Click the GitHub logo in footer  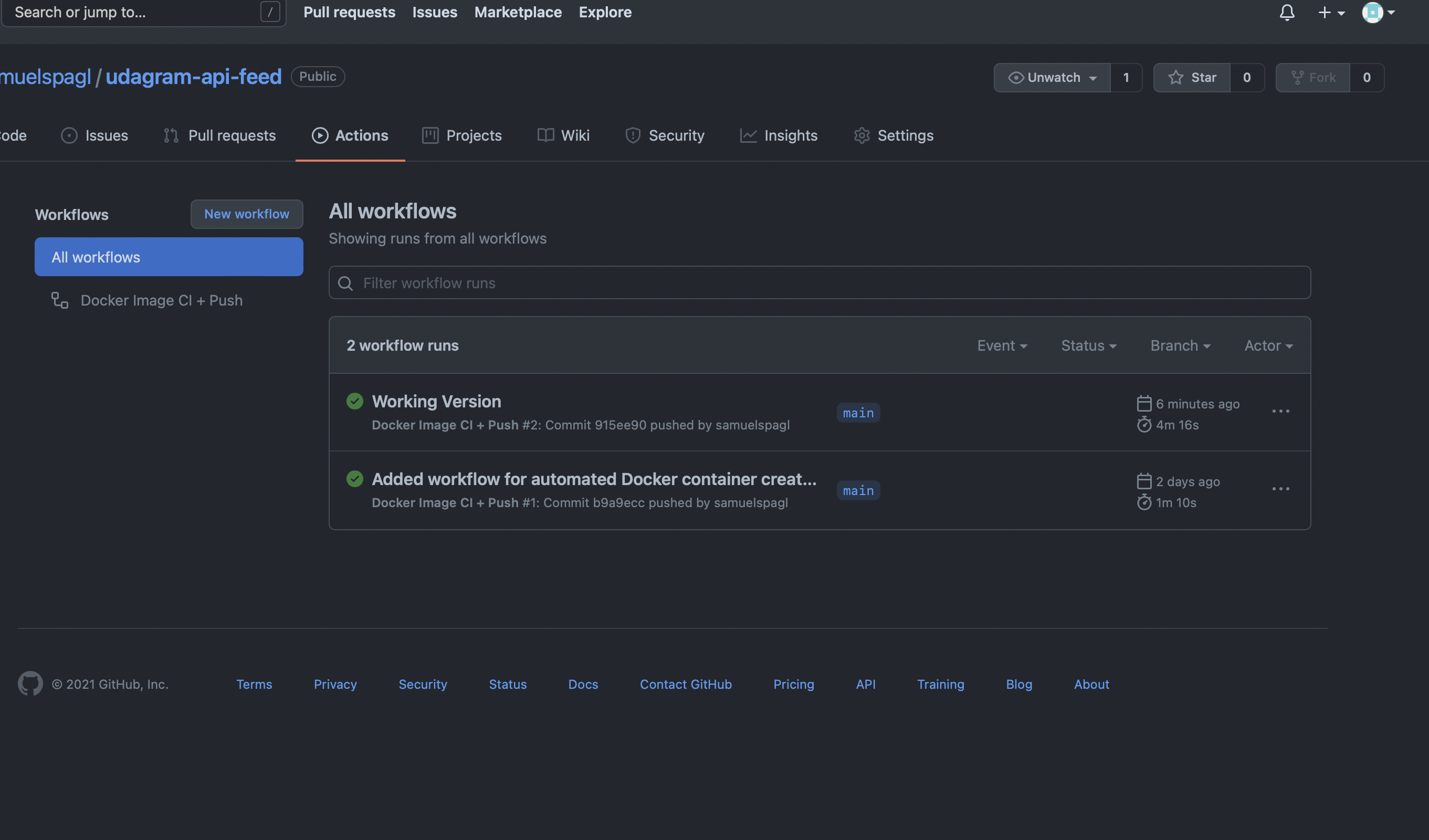coord(30,684)
